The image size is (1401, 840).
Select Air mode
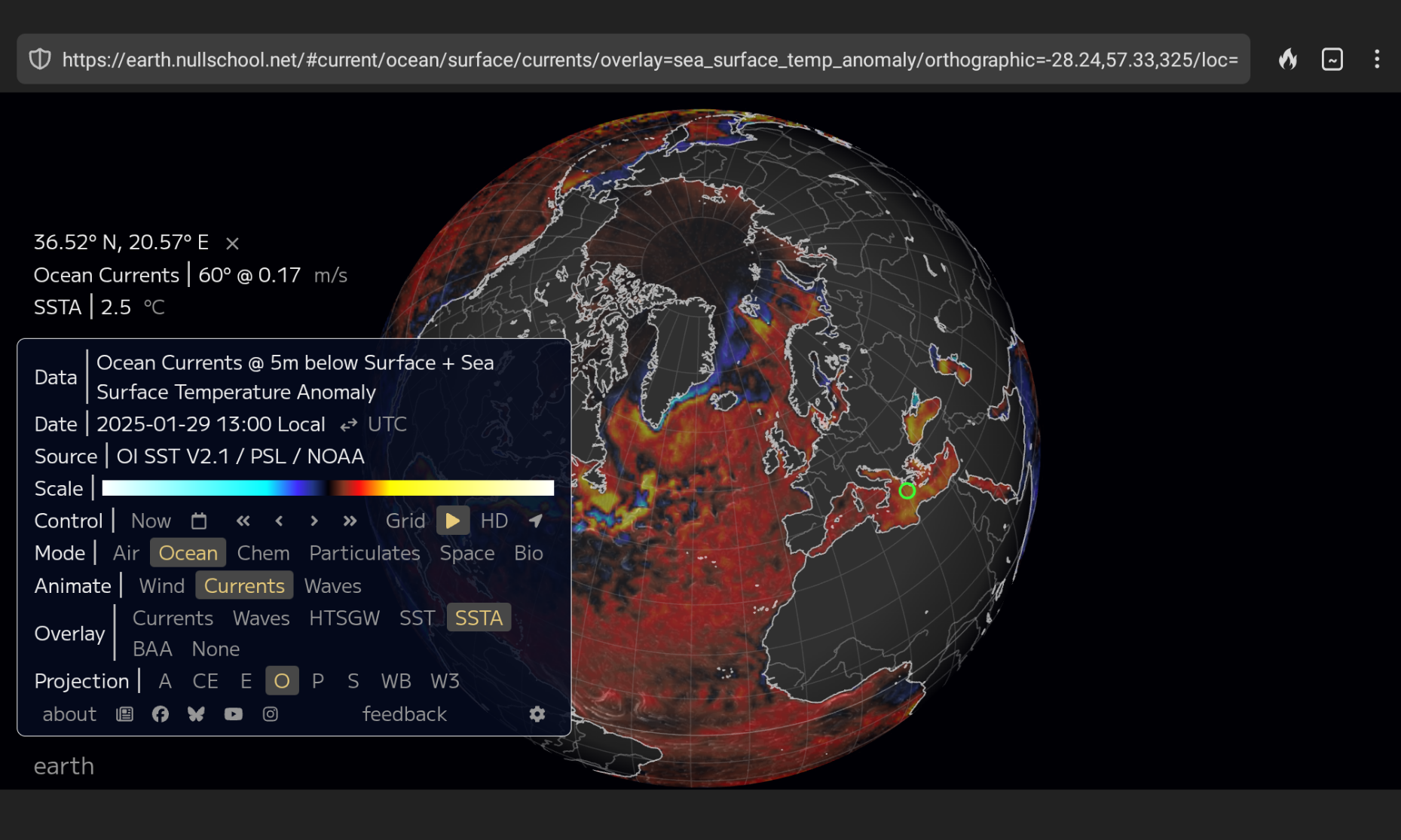coord(126,553)
